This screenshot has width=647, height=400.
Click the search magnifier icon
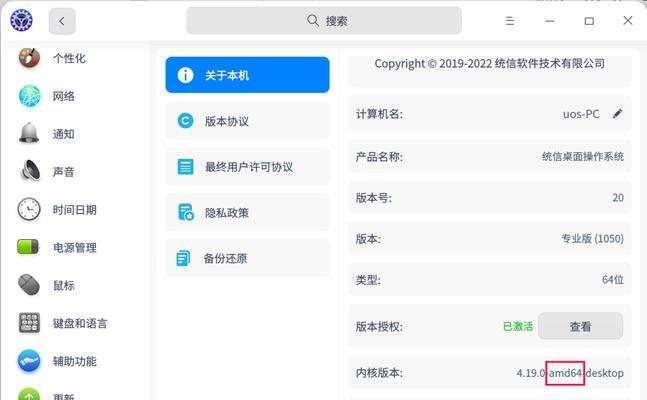point(313,20)
